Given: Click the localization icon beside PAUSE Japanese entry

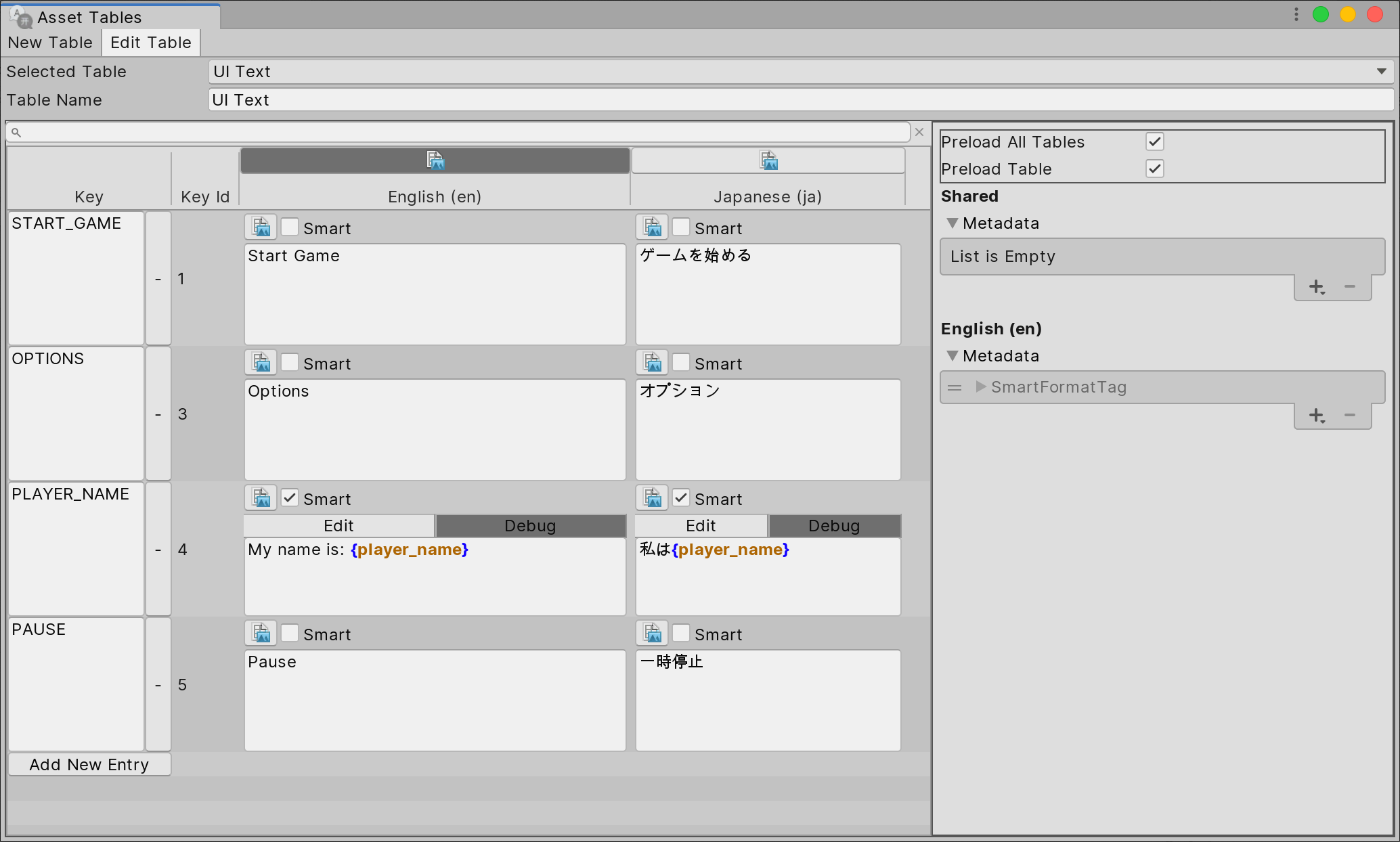Looking at the screenshot, I should [652, 633].
